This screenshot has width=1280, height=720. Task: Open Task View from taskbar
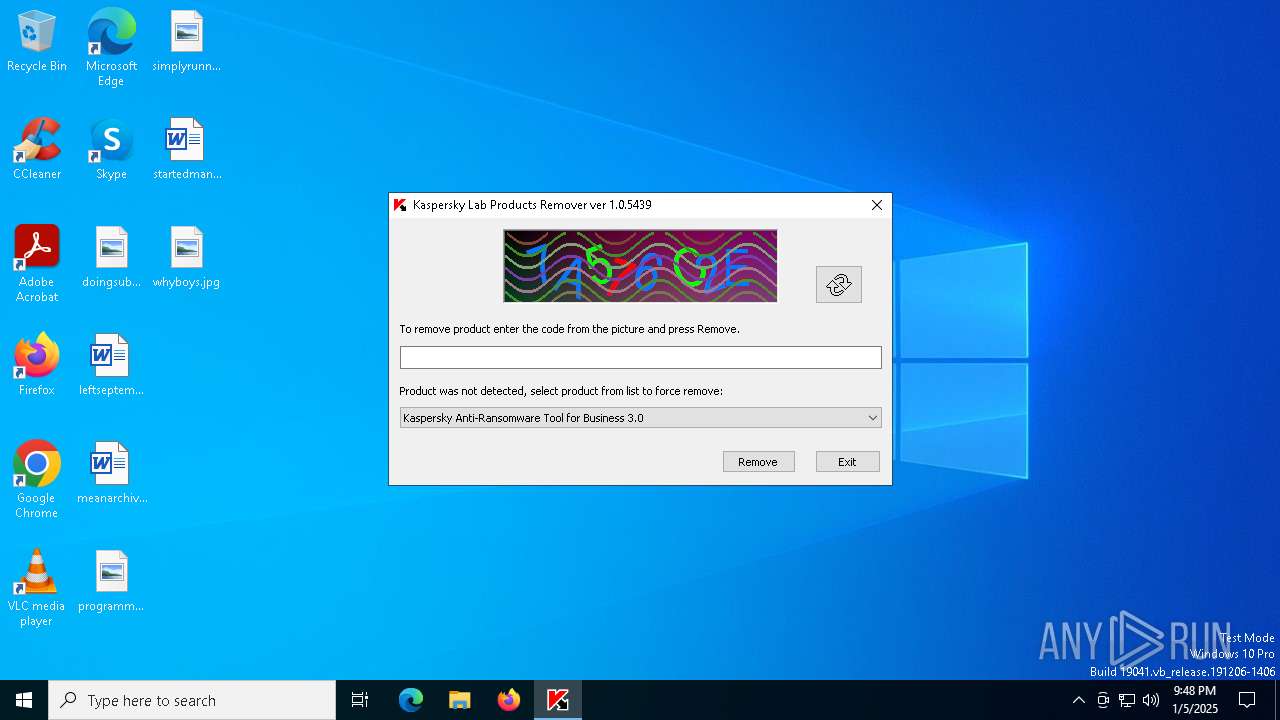[x=360, y=700]
